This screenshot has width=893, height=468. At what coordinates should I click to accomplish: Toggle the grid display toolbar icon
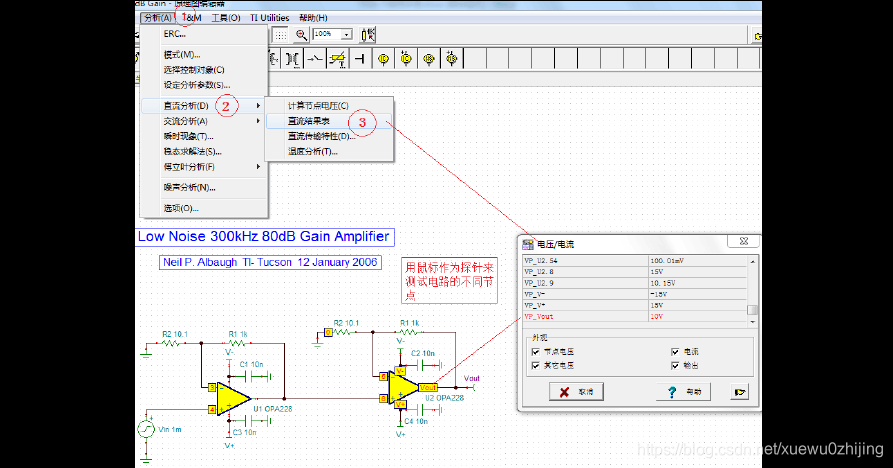point(280,35)
